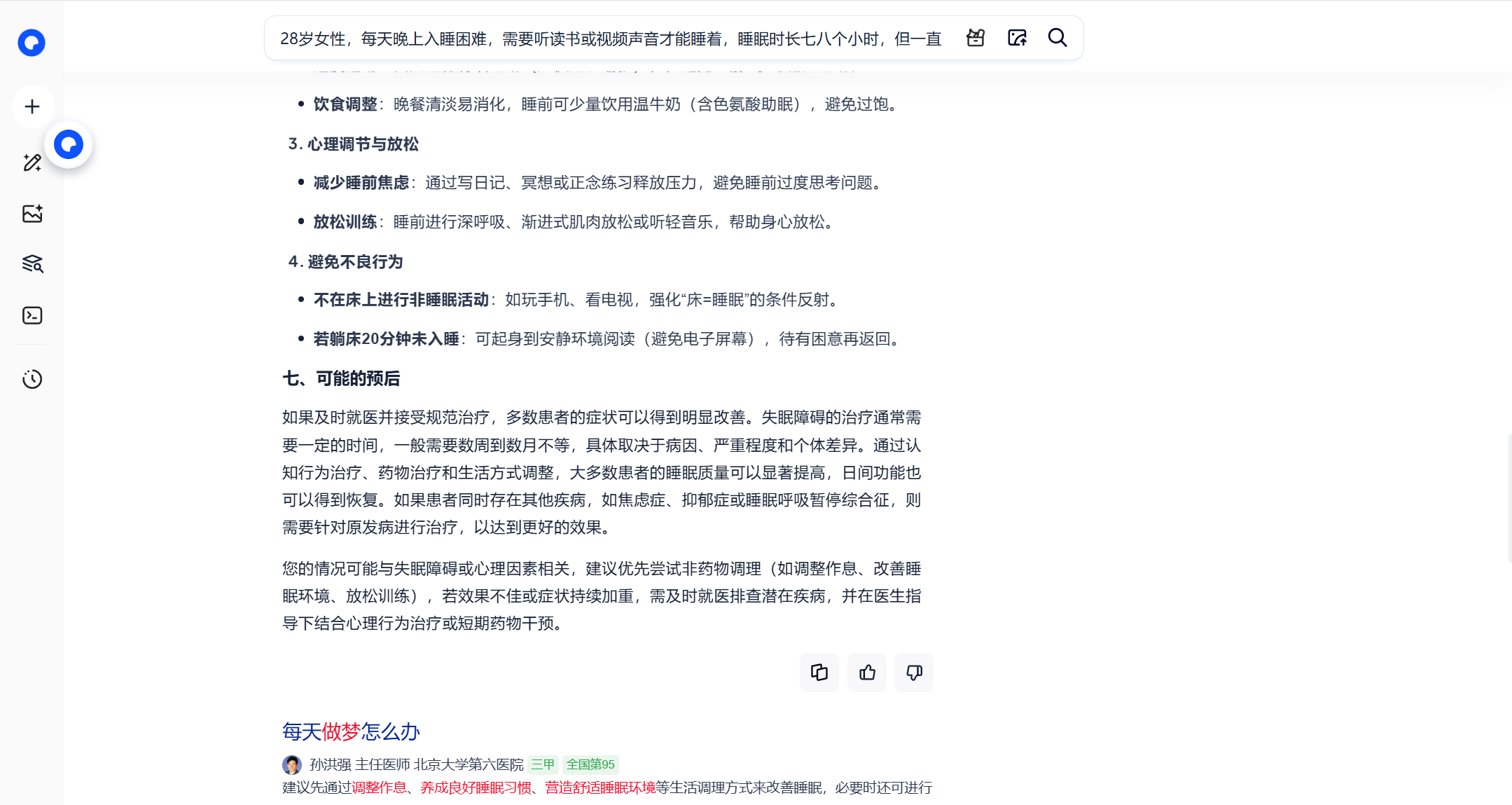Click the blue logo in the sidebar

(32, 43)
